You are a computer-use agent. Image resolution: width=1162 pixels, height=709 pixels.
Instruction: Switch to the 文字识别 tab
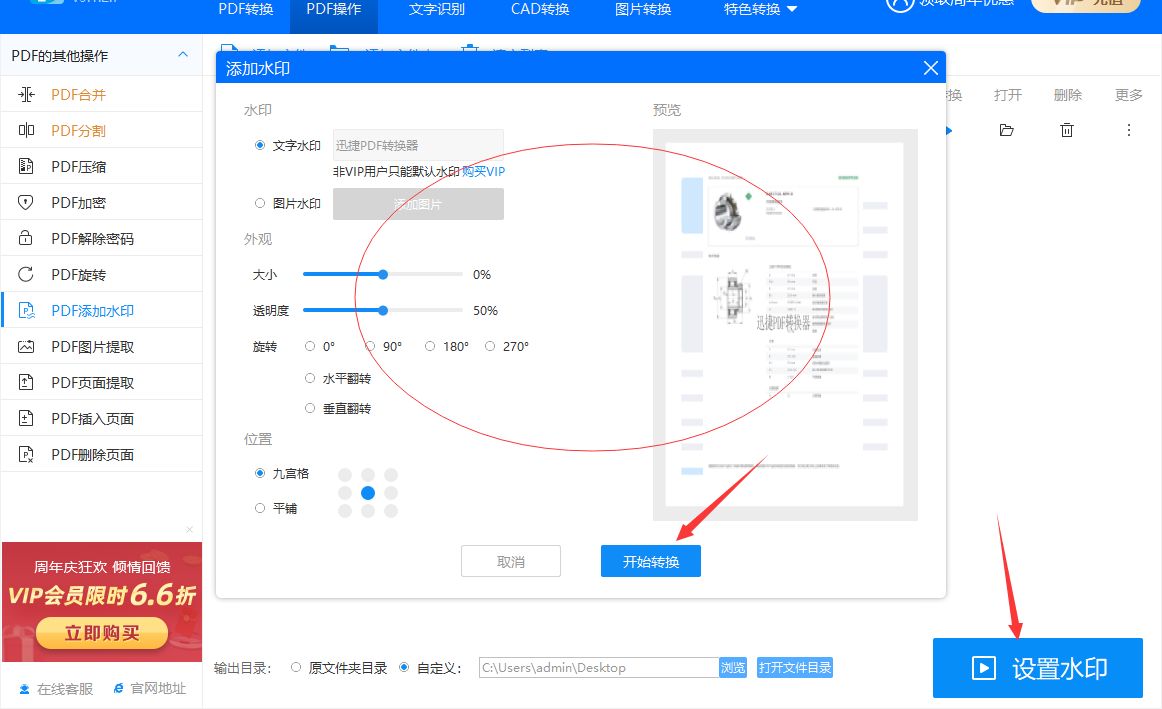click(x=436, y=9)
